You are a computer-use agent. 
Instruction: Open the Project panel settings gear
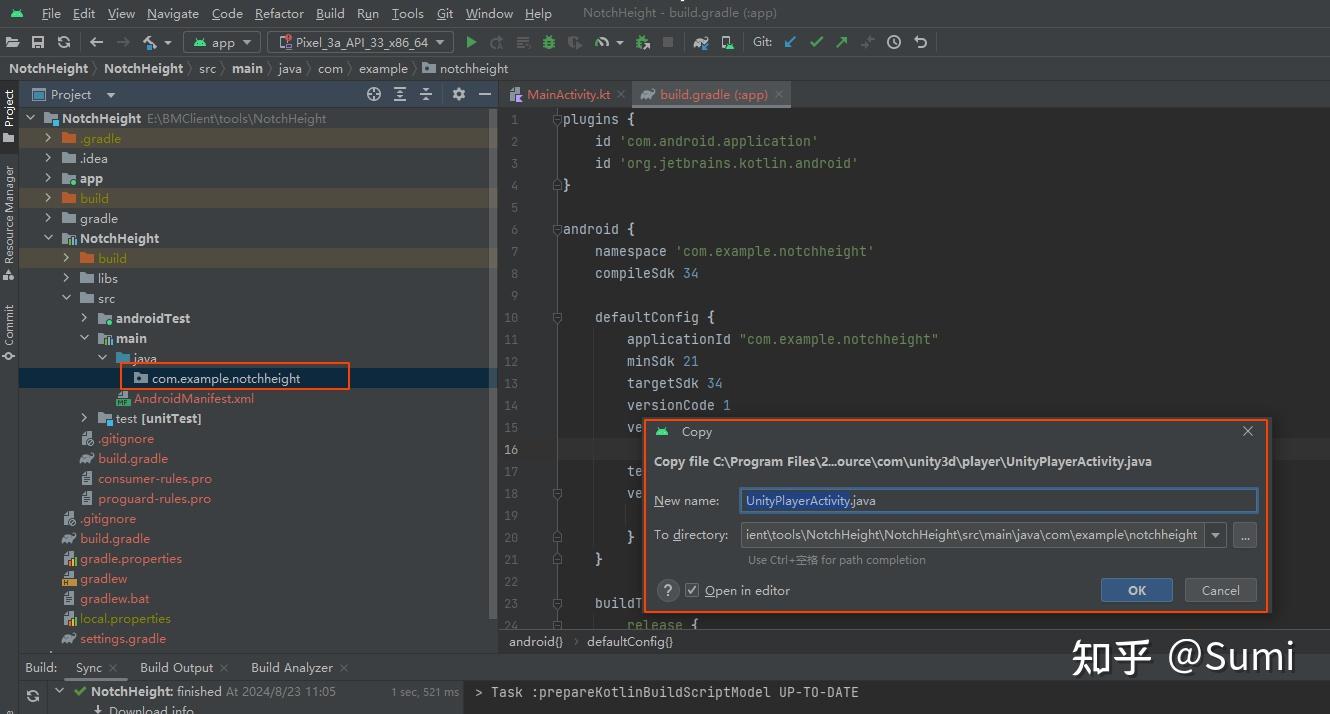[458, 94]
